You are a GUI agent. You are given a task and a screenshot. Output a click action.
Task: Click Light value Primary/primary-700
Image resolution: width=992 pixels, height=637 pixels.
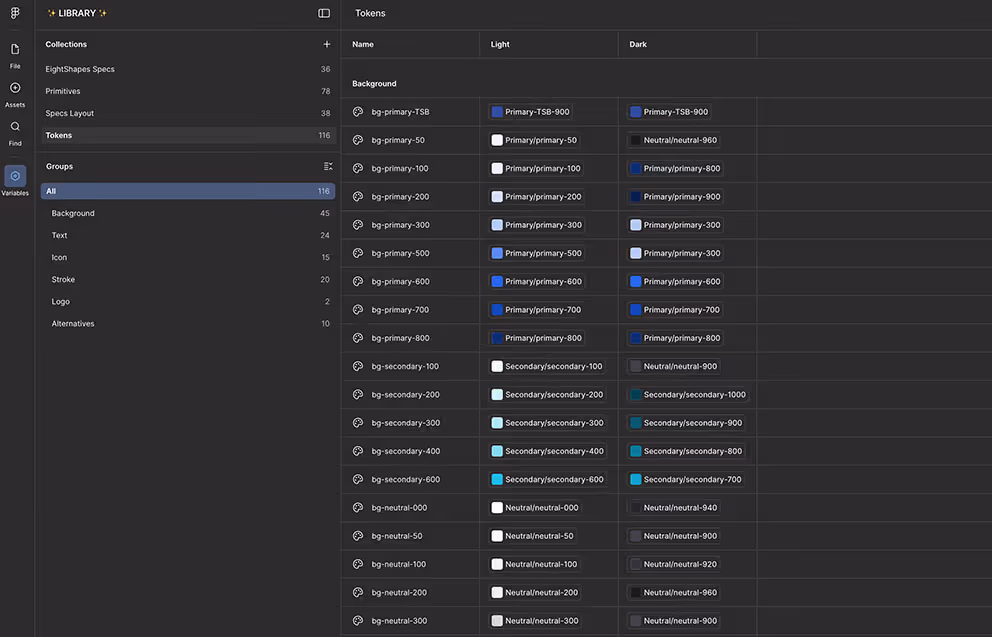click(536, 309)
